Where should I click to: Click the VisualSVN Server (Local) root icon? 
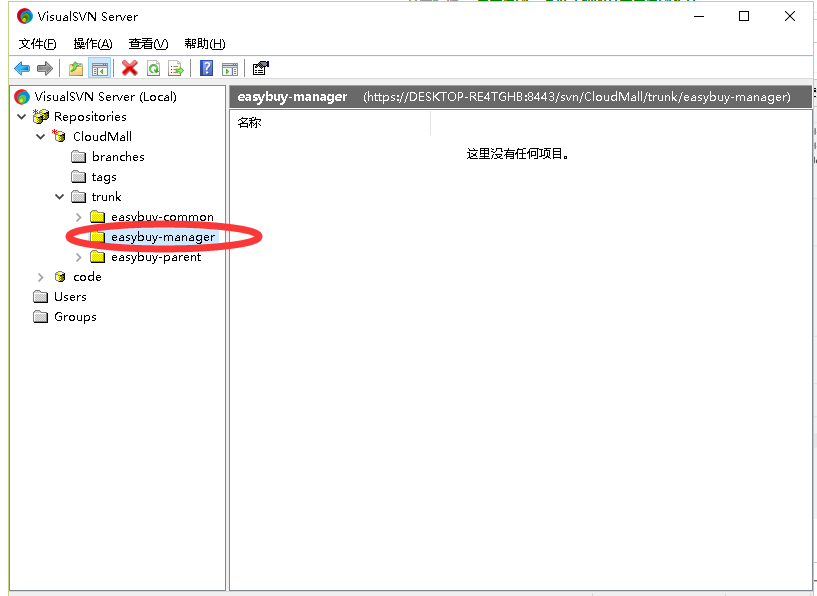tap(22, 96)
